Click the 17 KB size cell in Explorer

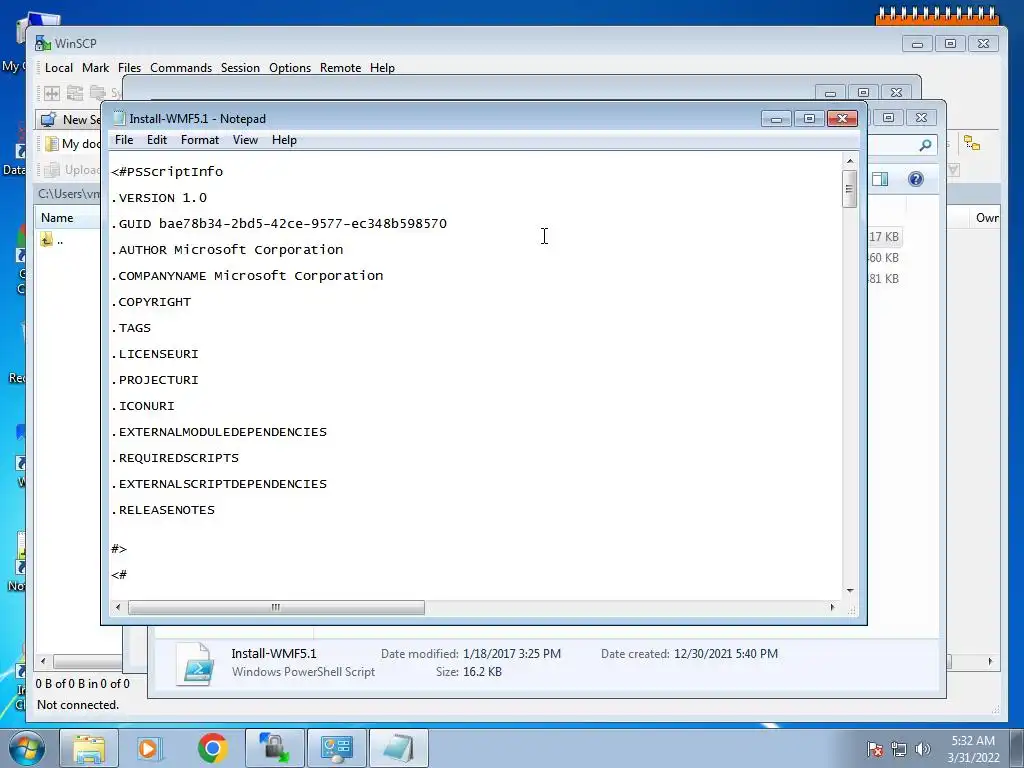pos(884,237)
